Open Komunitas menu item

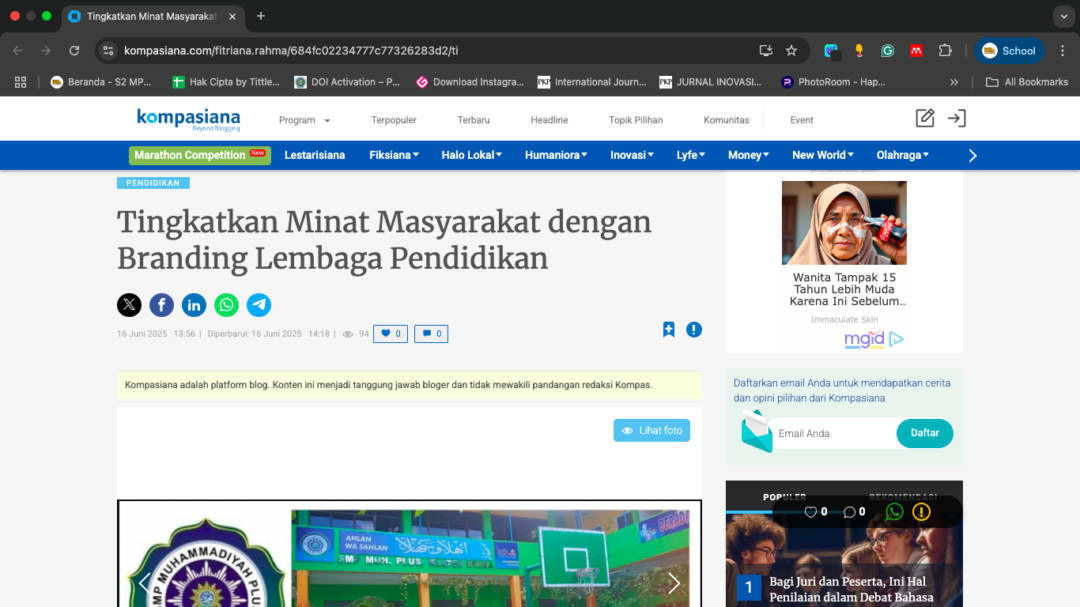pyautogui.click(x=726, y=120)
